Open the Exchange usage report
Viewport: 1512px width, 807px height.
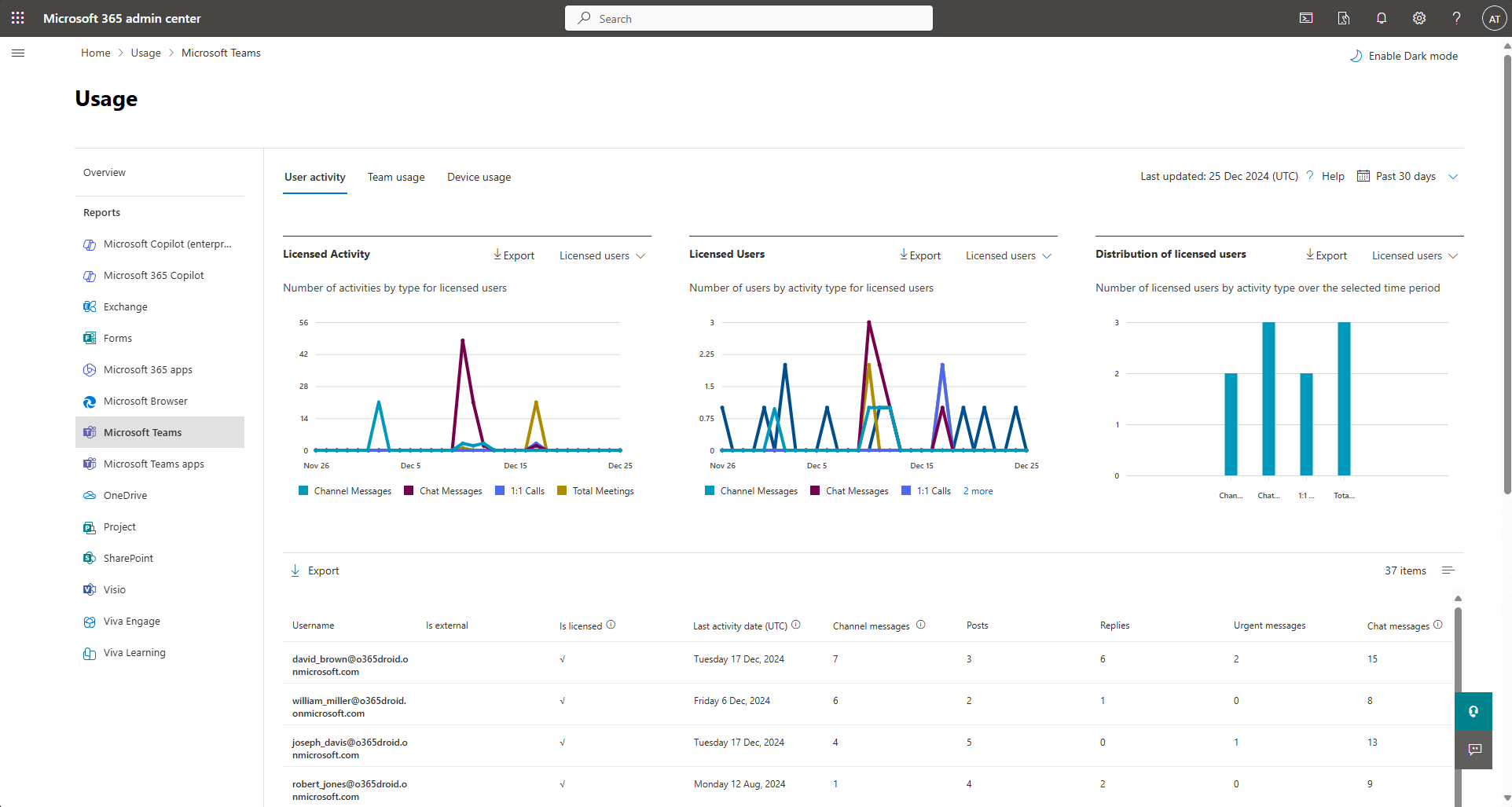click(x=126, y=306)
